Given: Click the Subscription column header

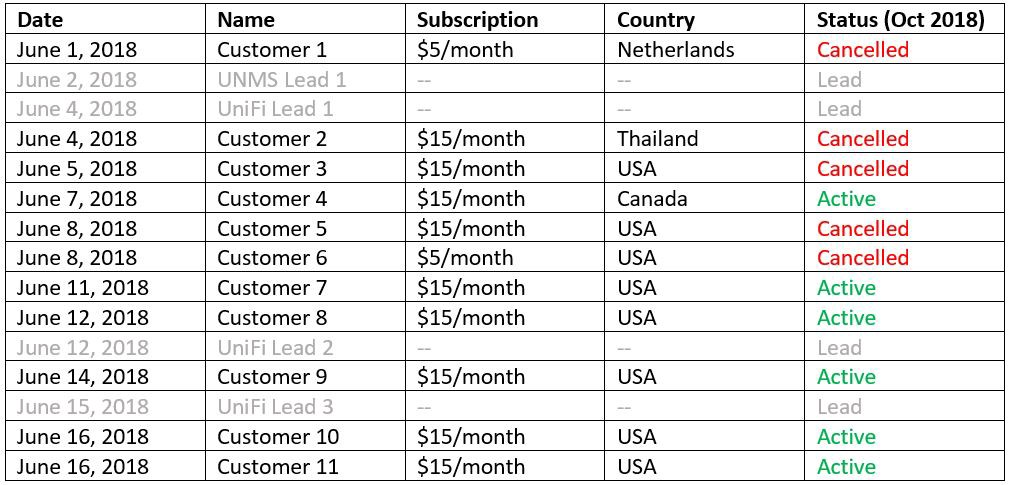Looking at the screenshot, I should pyautogui.click(x=477, y=21).
